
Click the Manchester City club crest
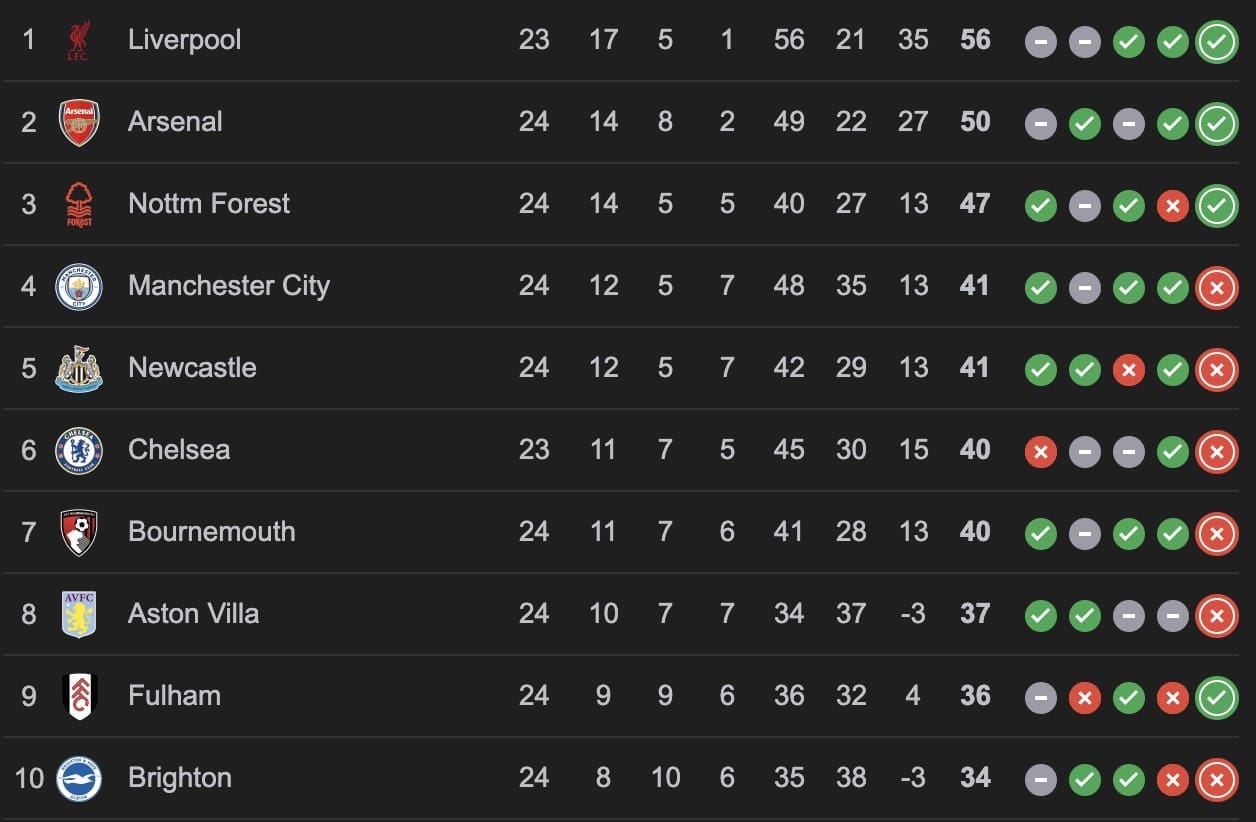tap(78, 286)
